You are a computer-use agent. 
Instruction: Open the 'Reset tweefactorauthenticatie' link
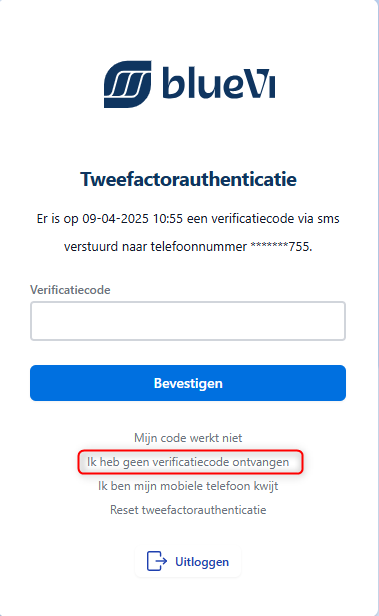(188, 510)
